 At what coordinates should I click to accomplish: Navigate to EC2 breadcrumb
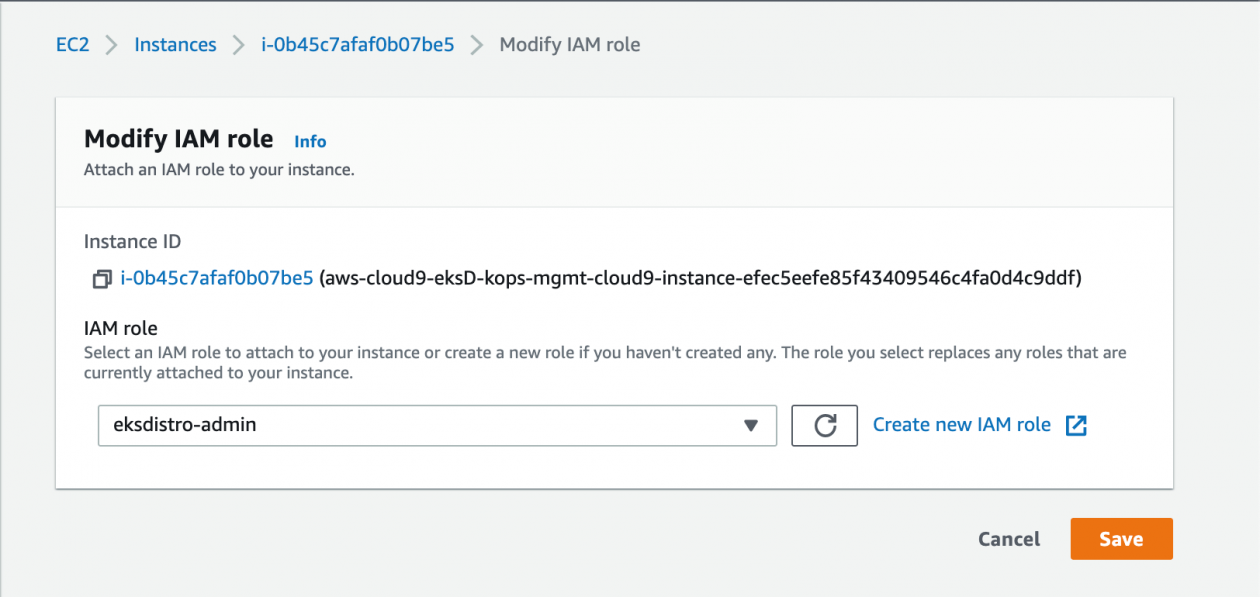(x=73, y=45)
